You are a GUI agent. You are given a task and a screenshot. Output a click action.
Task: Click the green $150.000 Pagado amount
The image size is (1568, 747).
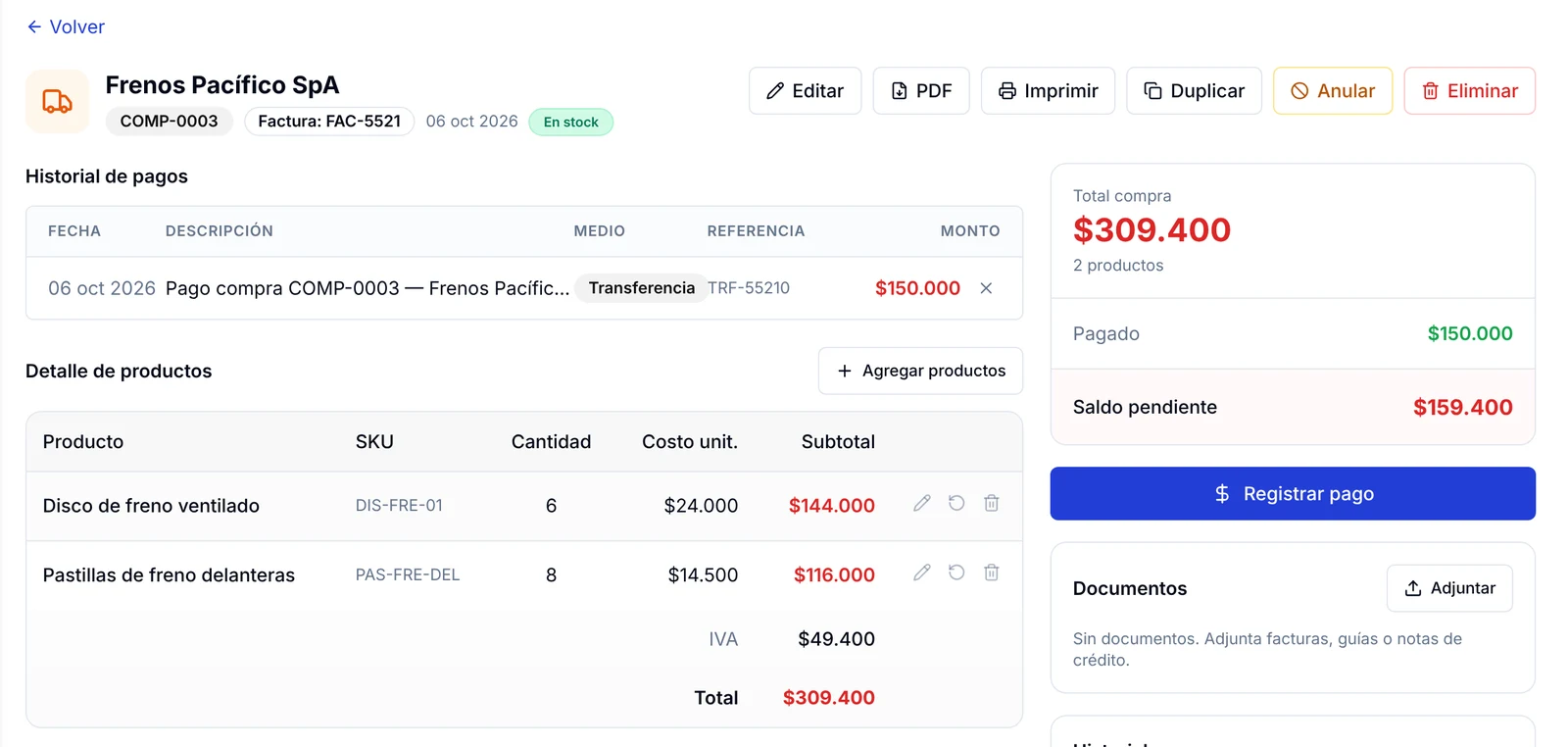1470,333
